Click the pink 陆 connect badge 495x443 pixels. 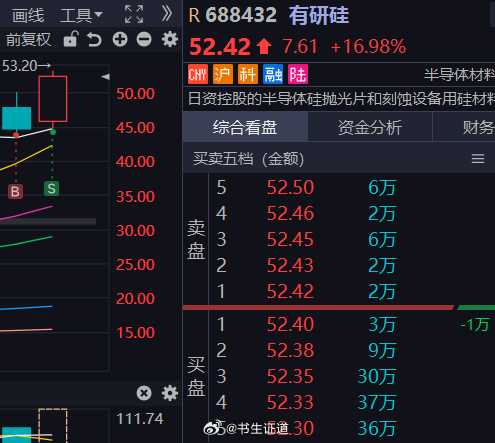(x=298, y=74)
